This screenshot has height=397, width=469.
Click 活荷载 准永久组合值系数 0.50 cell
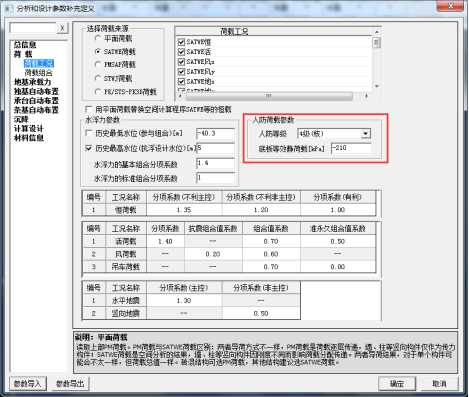338,241
